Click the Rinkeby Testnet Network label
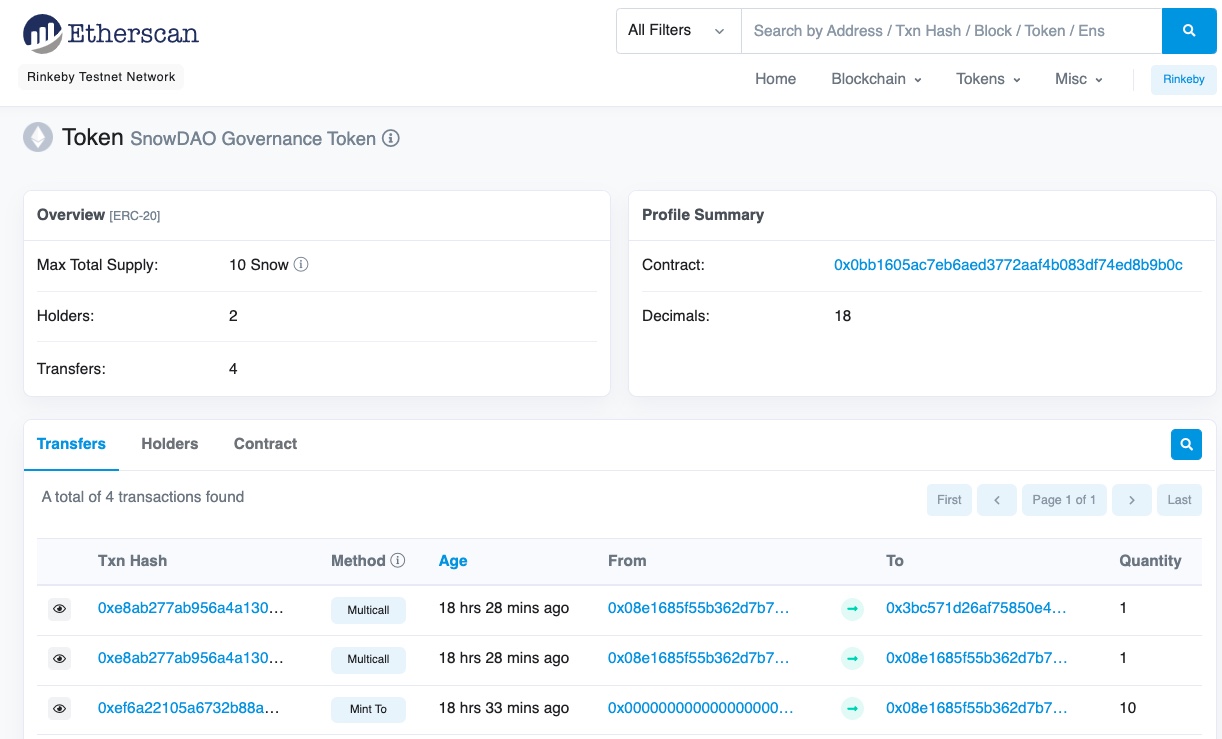The height and width of the screenshot is (739, 1222). point(101,77)
